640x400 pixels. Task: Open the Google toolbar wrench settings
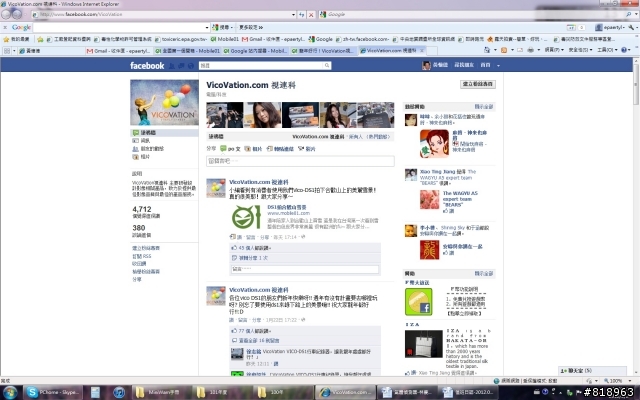(x=632, y=27)
